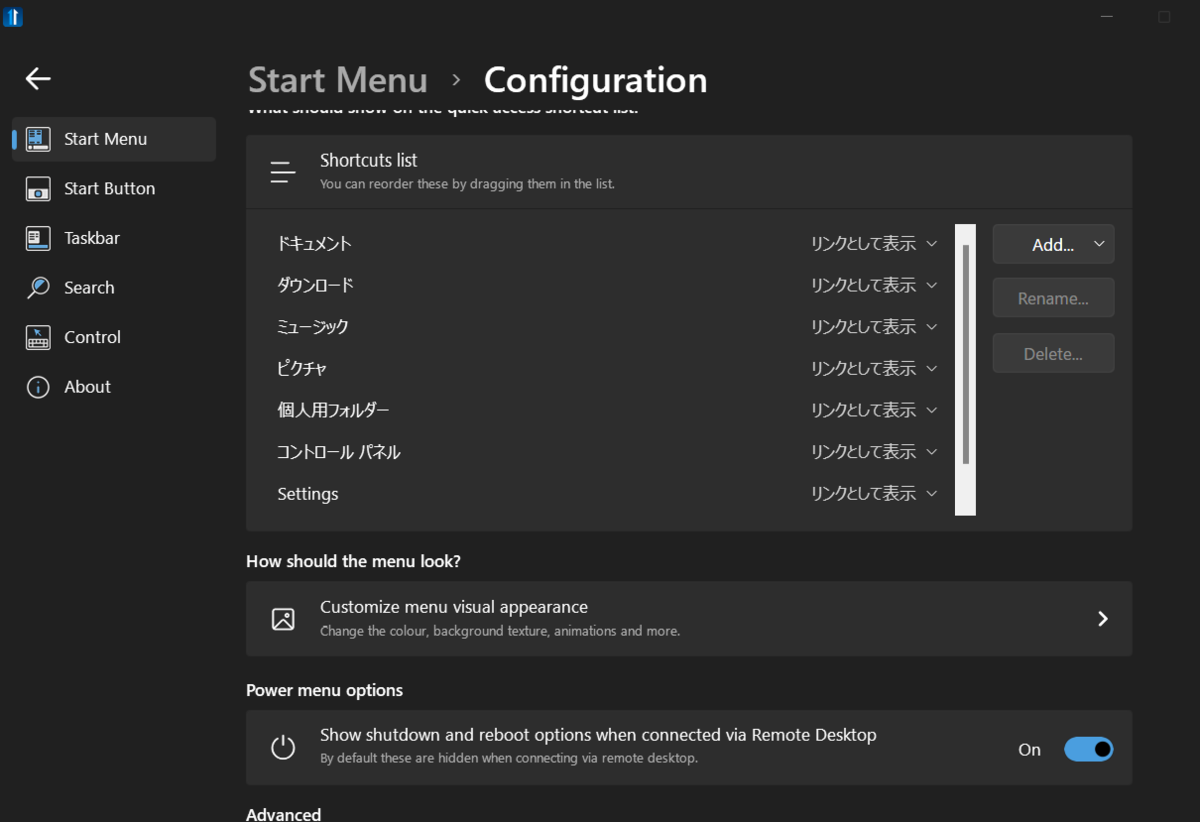Click the Shortcuts list reorder icon
This screenshot has width=1200, height=822.
(283, 172)
